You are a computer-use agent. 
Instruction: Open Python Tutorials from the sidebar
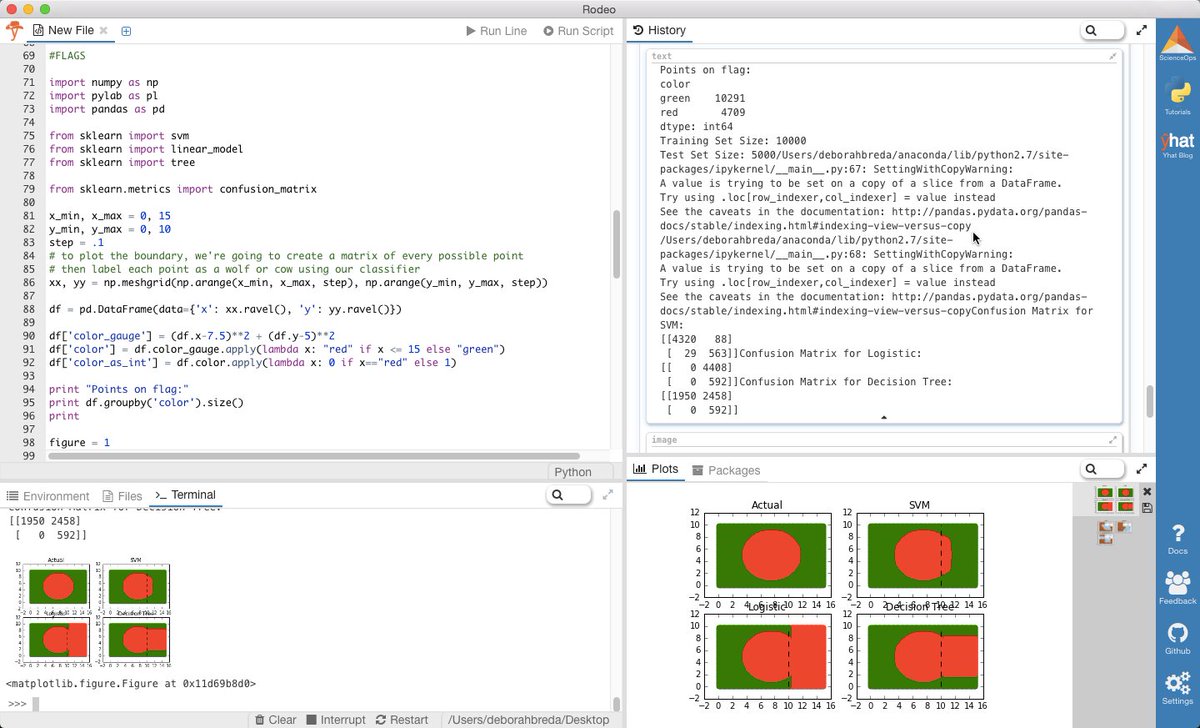point(1177,98)
